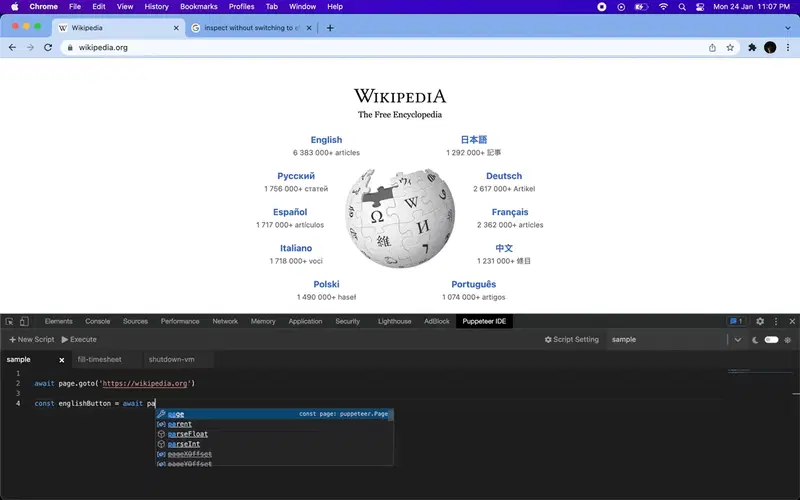Open the Chrome extensions puzzle icon

[752, 47]
